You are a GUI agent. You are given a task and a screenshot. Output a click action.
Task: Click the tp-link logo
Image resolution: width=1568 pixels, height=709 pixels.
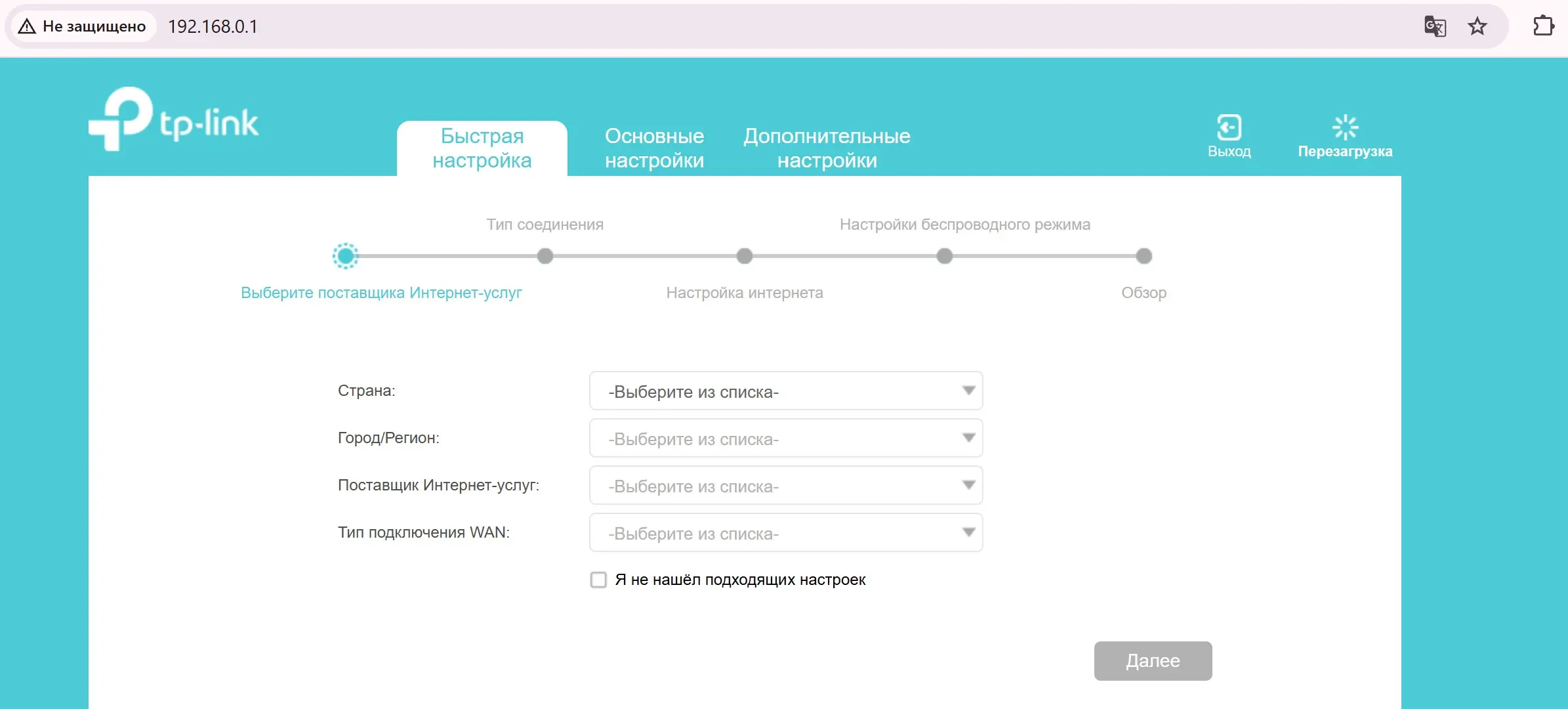click(x=174, y=119)
